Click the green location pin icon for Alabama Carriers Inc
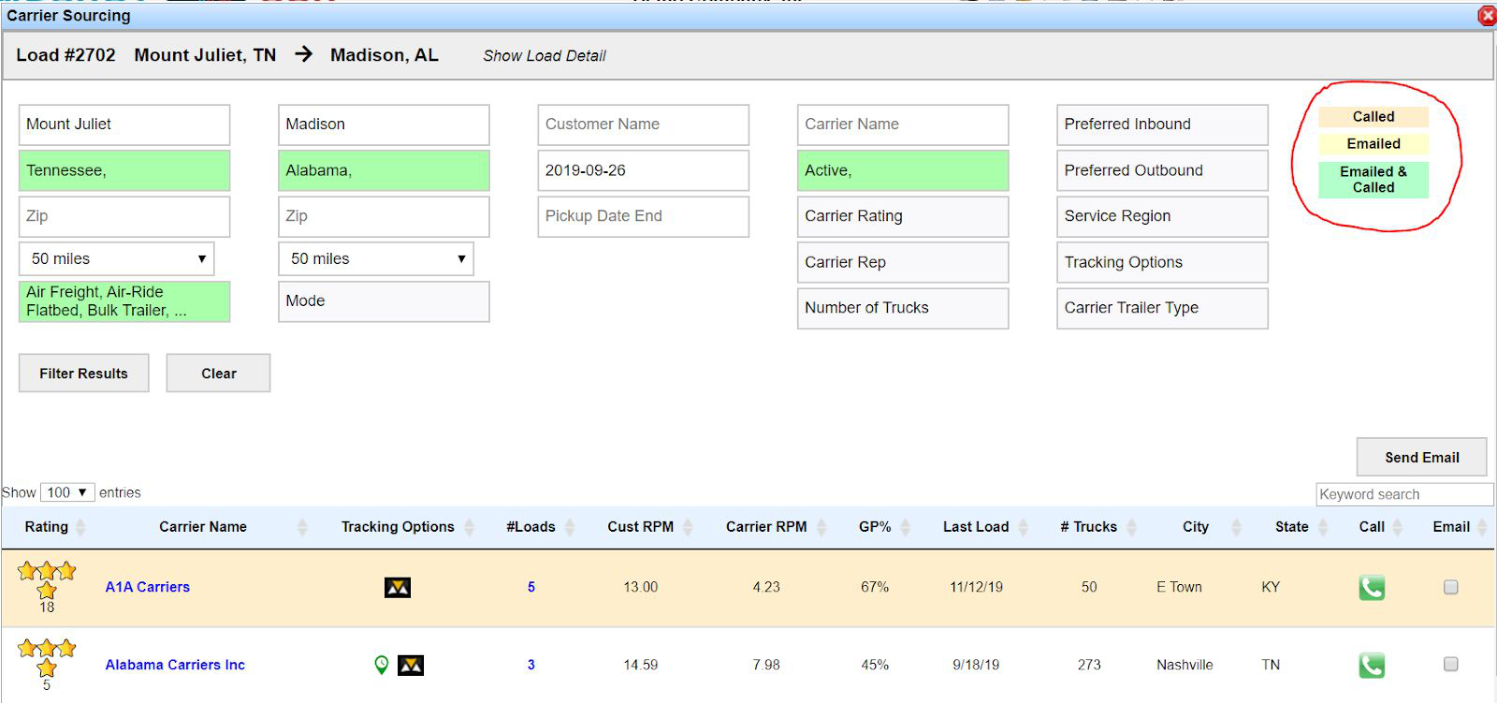The height and width of the screenshot is (703, 1497). coord(381,664)
